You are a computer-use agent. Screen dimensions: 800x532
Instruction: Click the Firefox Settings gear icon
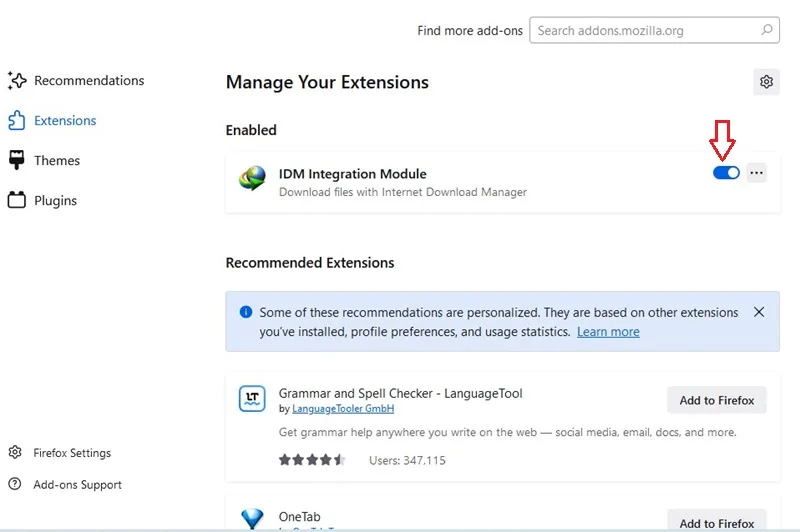[x=15, y=452]
